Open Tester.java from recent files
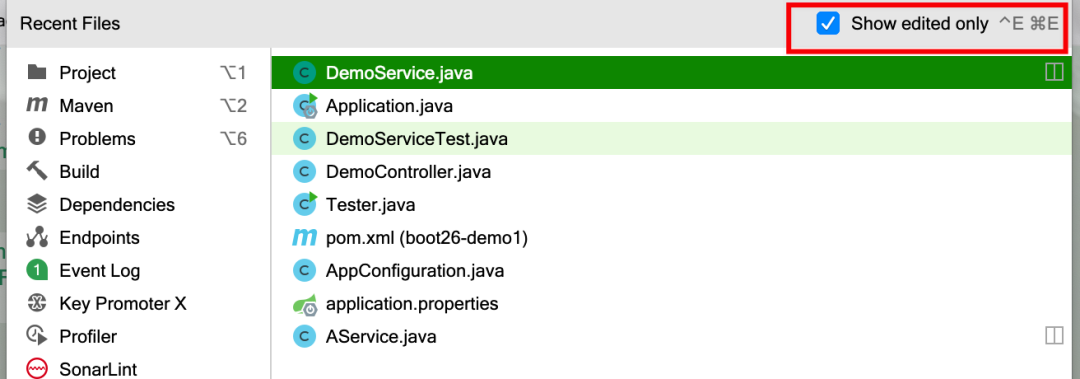This screenshot has width=1080, height=379. (672, 205)
